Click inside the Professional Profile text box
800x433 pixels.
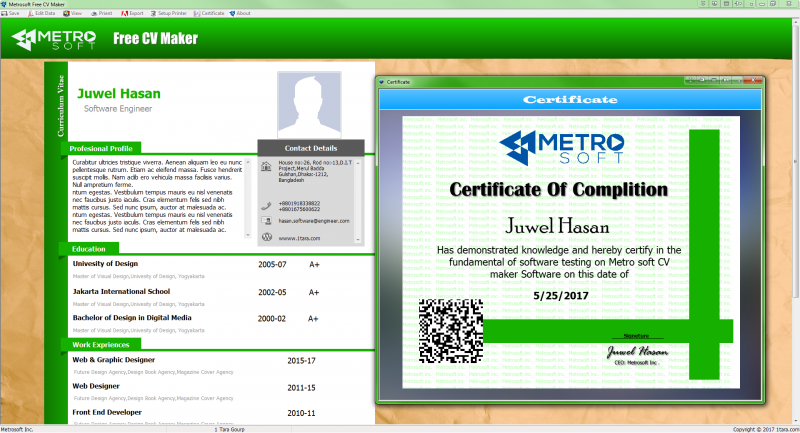(158, 196)
